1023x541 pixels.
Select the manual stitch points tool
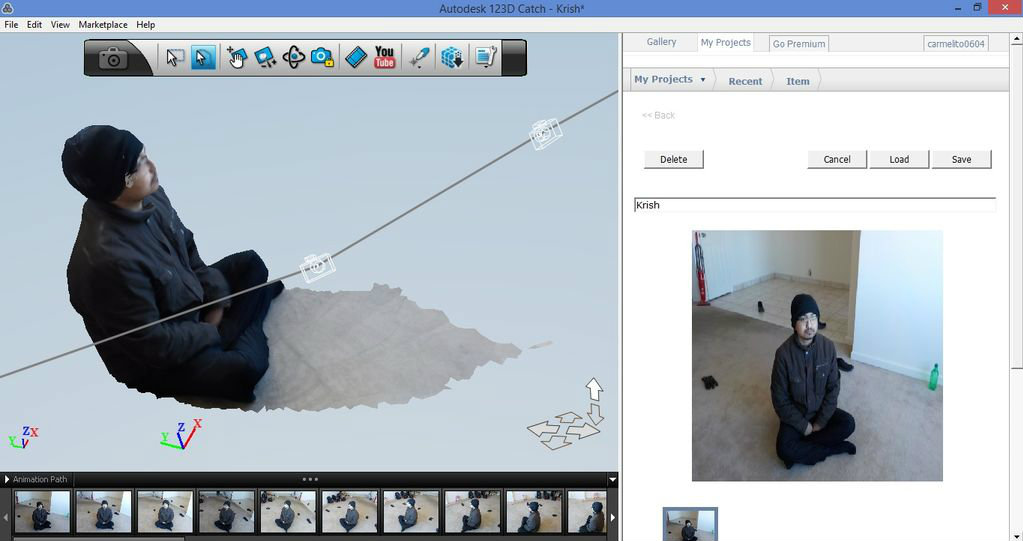[x=265, y=57]
